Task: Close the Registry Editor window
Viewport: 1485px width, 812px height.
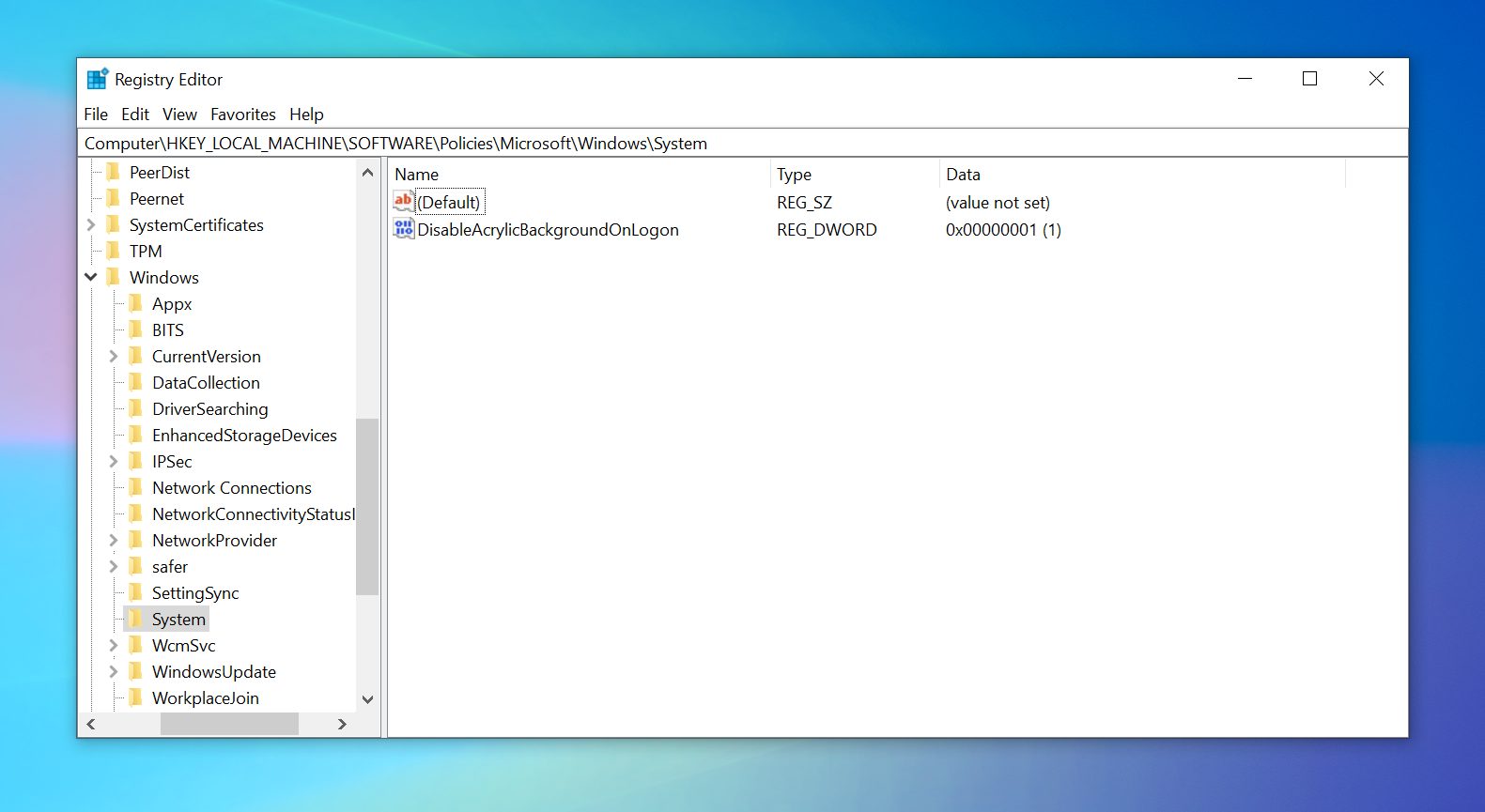Action: (x=1376, y=79)
